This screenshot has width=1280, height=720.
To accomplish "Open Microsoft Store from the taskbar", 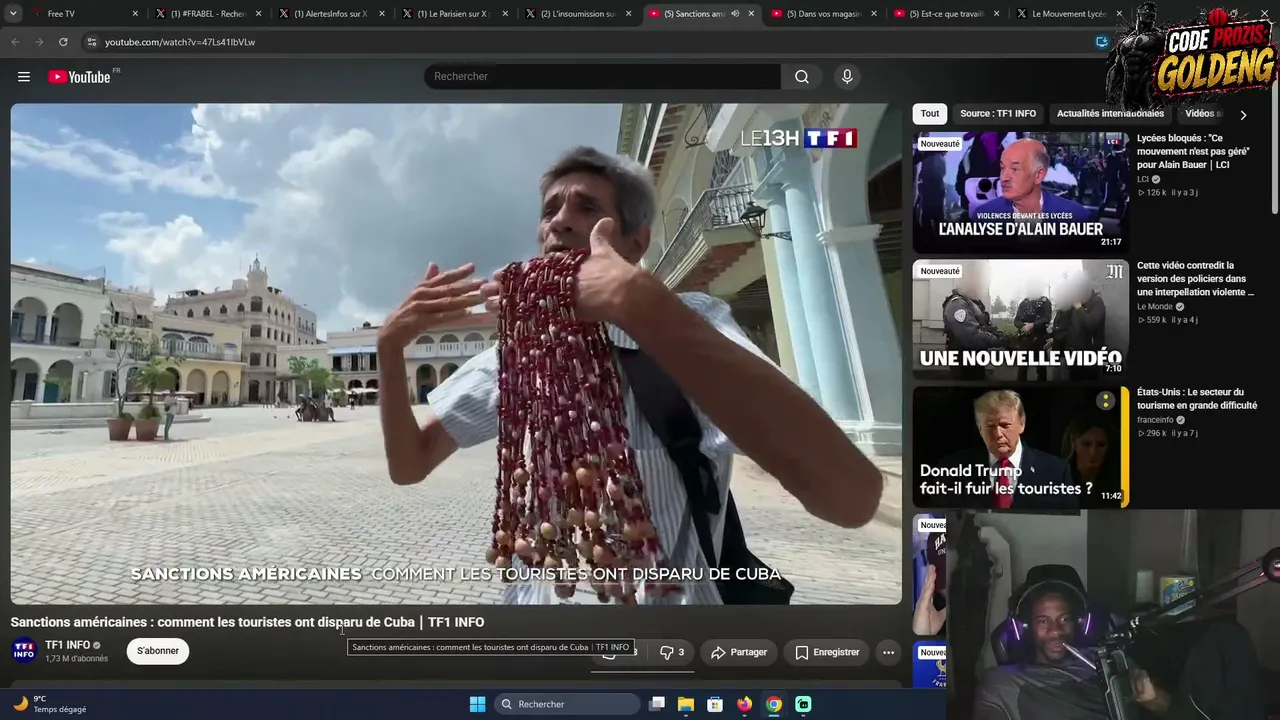I will 715,704.
